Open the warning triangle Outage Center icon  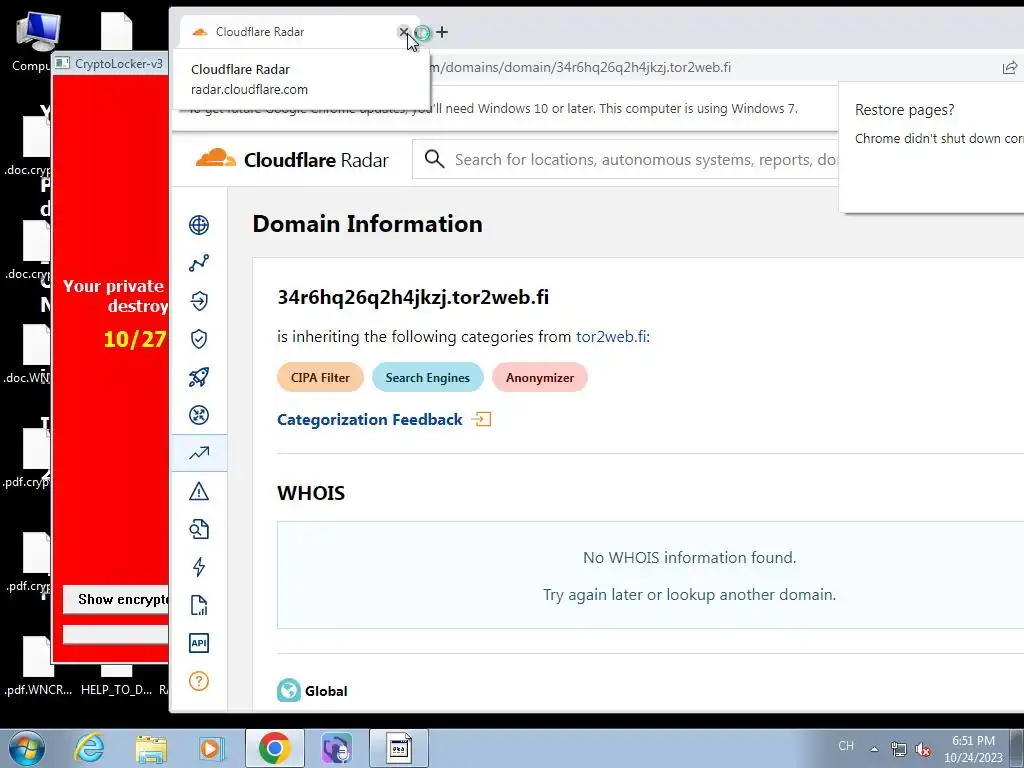point(199,491)
